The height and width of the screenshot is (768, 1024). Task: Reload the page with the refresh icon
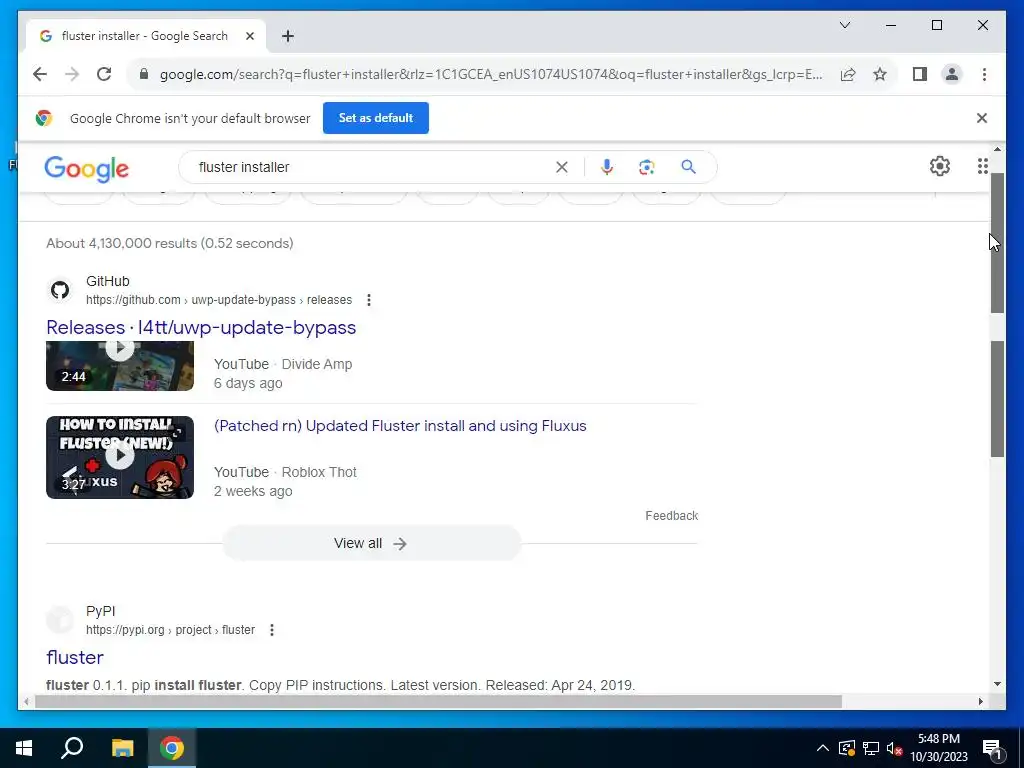(104, 74)
